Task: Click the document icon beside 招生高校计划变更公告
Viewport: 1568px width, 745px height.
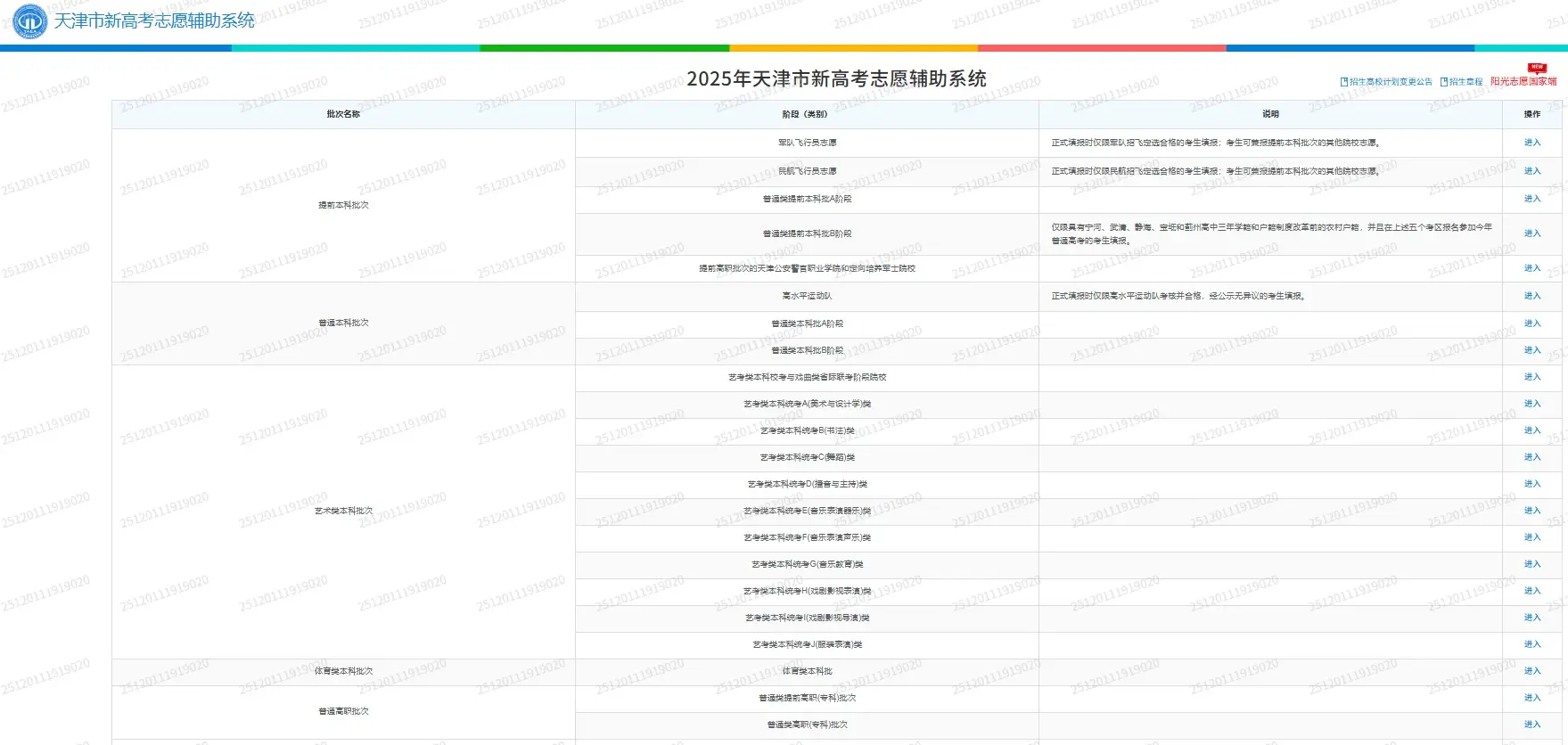Action: pyautogui.click(x=1344, y=82)
